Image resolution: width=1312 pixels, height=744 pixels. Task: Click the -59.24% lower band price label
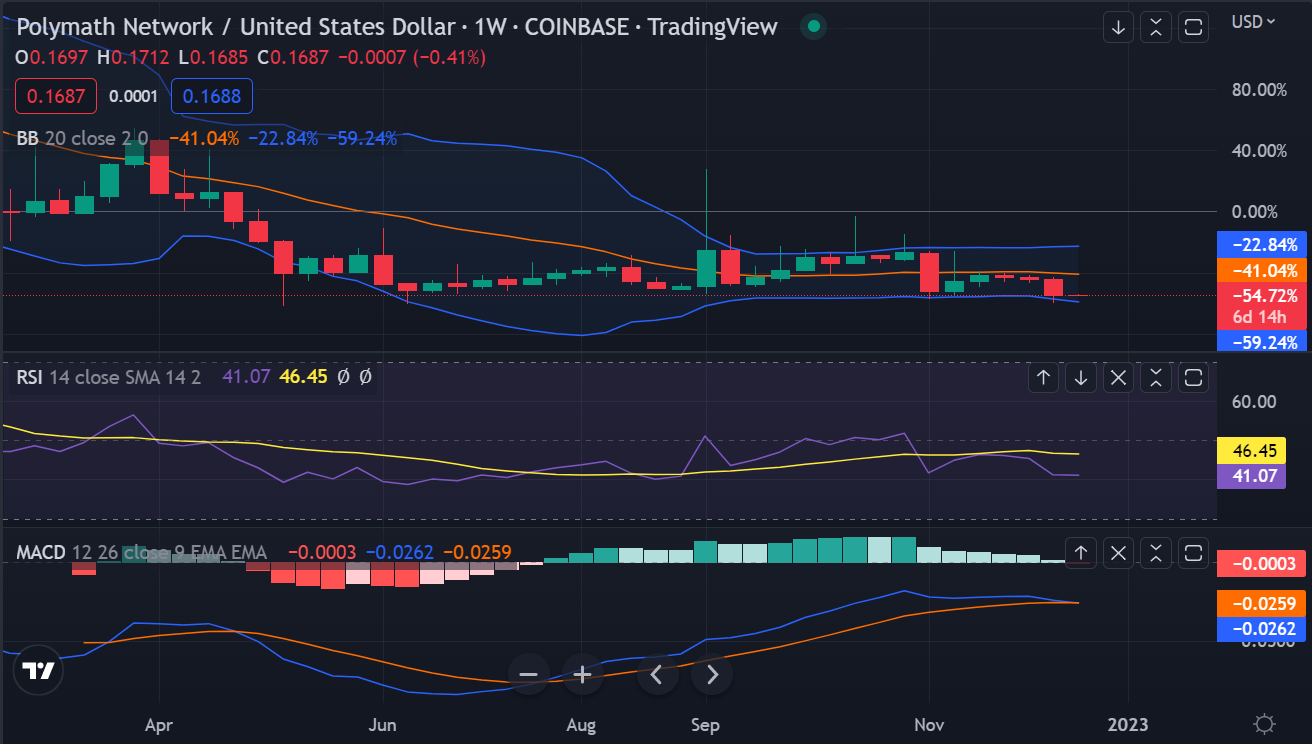tap(1264, 342)
